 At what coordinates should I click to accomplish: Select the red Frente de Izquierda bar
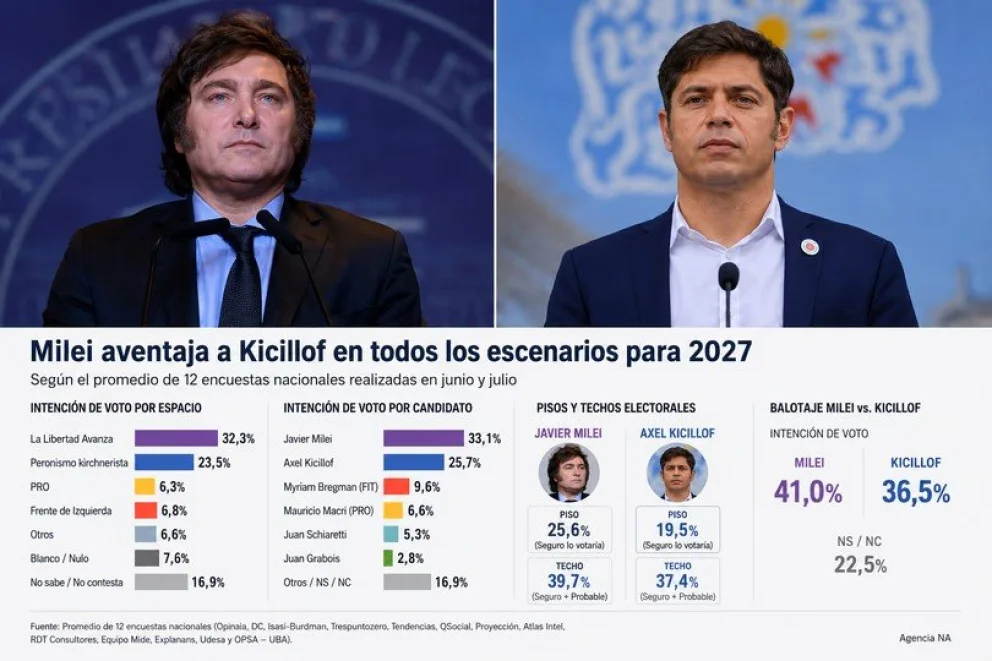tap(146, 510)
